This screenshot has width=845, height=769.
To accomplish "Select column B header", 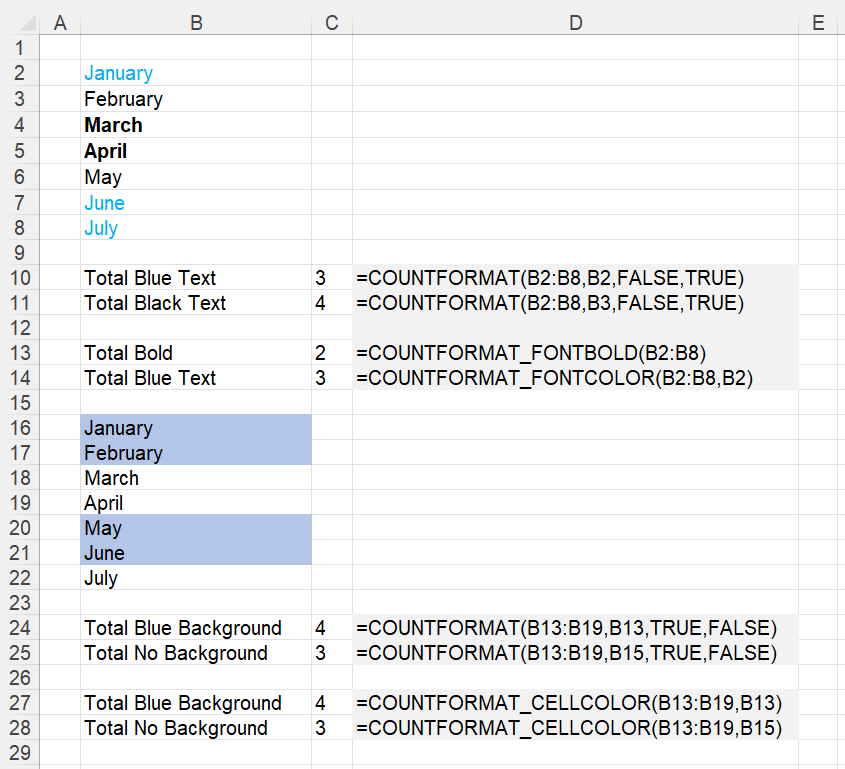I will coord(196,23).
